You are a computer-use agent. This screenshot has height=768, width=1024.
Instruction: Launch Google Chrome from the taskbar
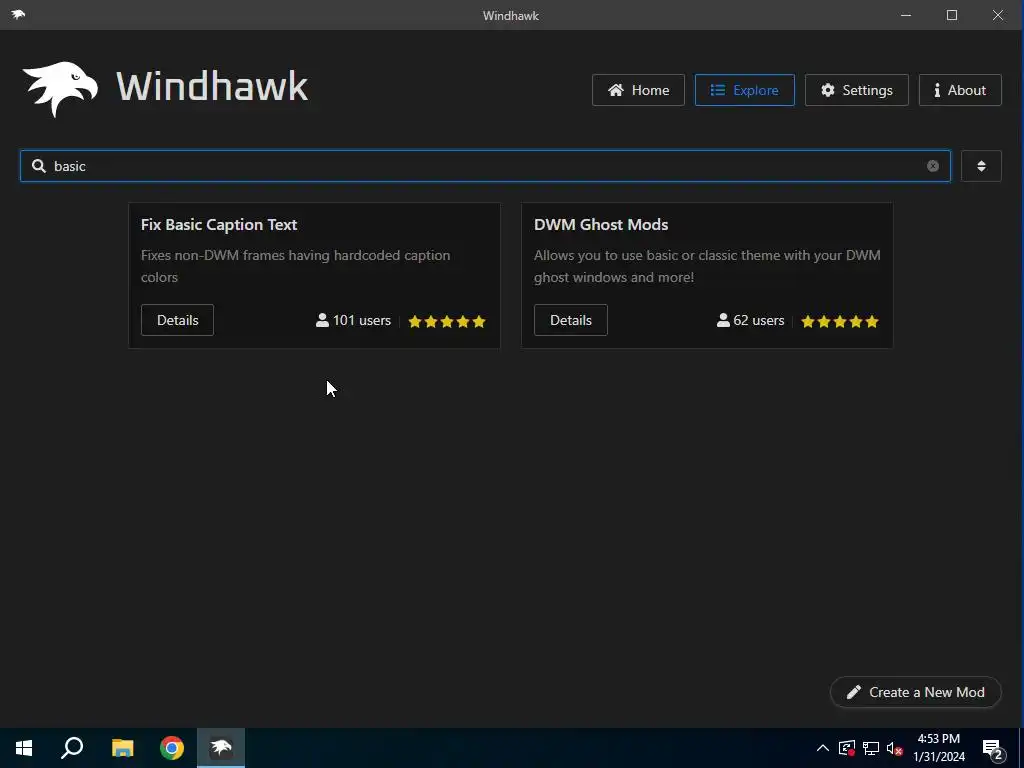(x=172, y=748)
